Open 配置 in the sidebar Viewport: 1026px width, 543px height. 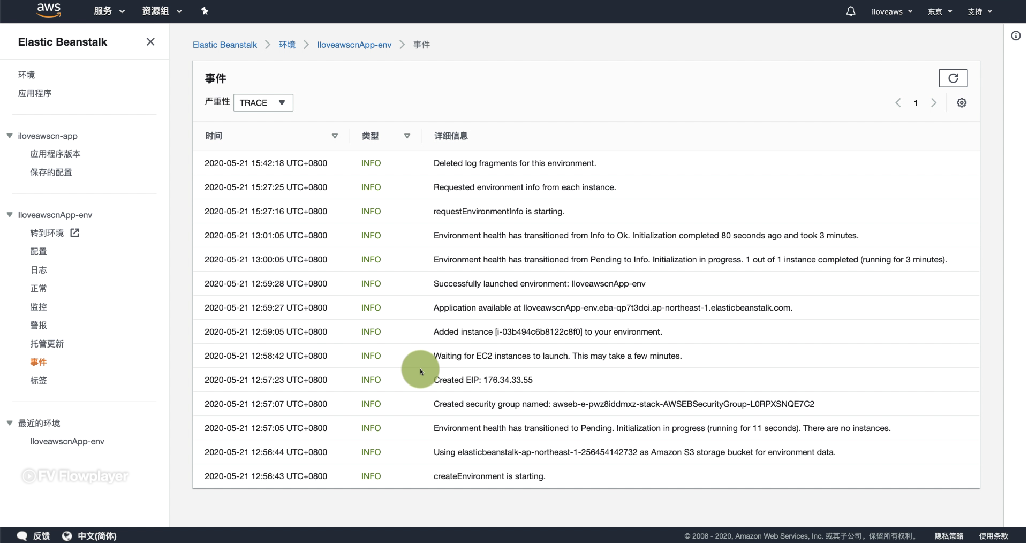pos(39,251)
